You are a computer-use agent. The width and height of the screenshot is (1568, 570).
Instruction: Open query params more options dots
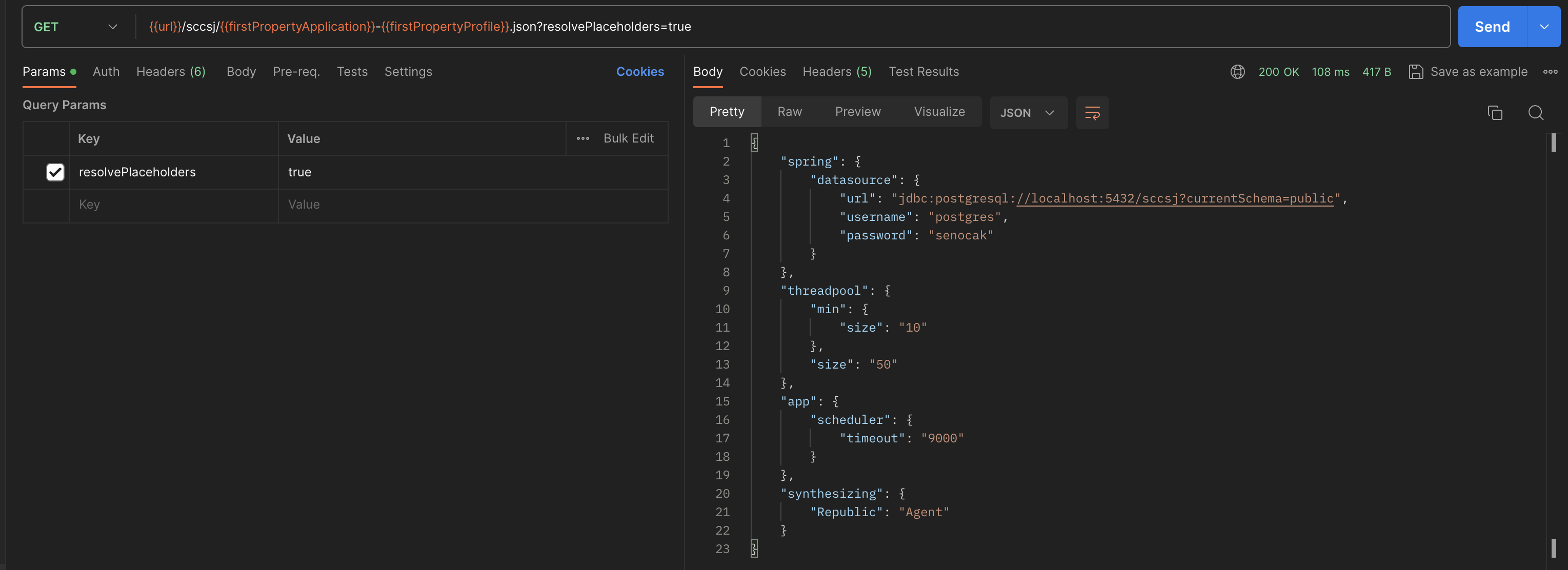(x=582, y=139)
